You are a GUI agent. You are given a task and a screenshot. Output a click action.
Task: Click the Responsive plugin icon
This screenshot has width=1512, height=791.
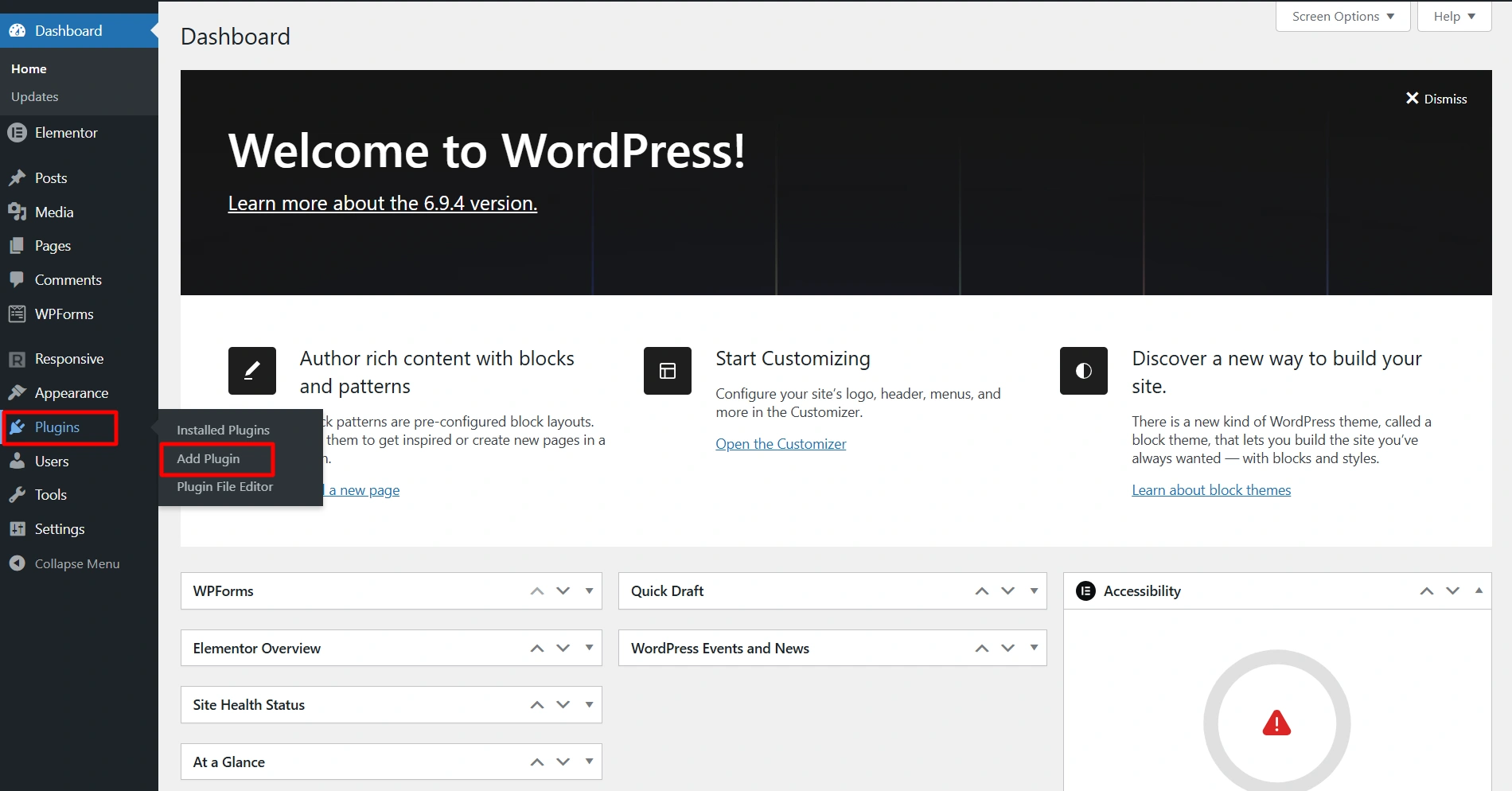coord(18,359)
